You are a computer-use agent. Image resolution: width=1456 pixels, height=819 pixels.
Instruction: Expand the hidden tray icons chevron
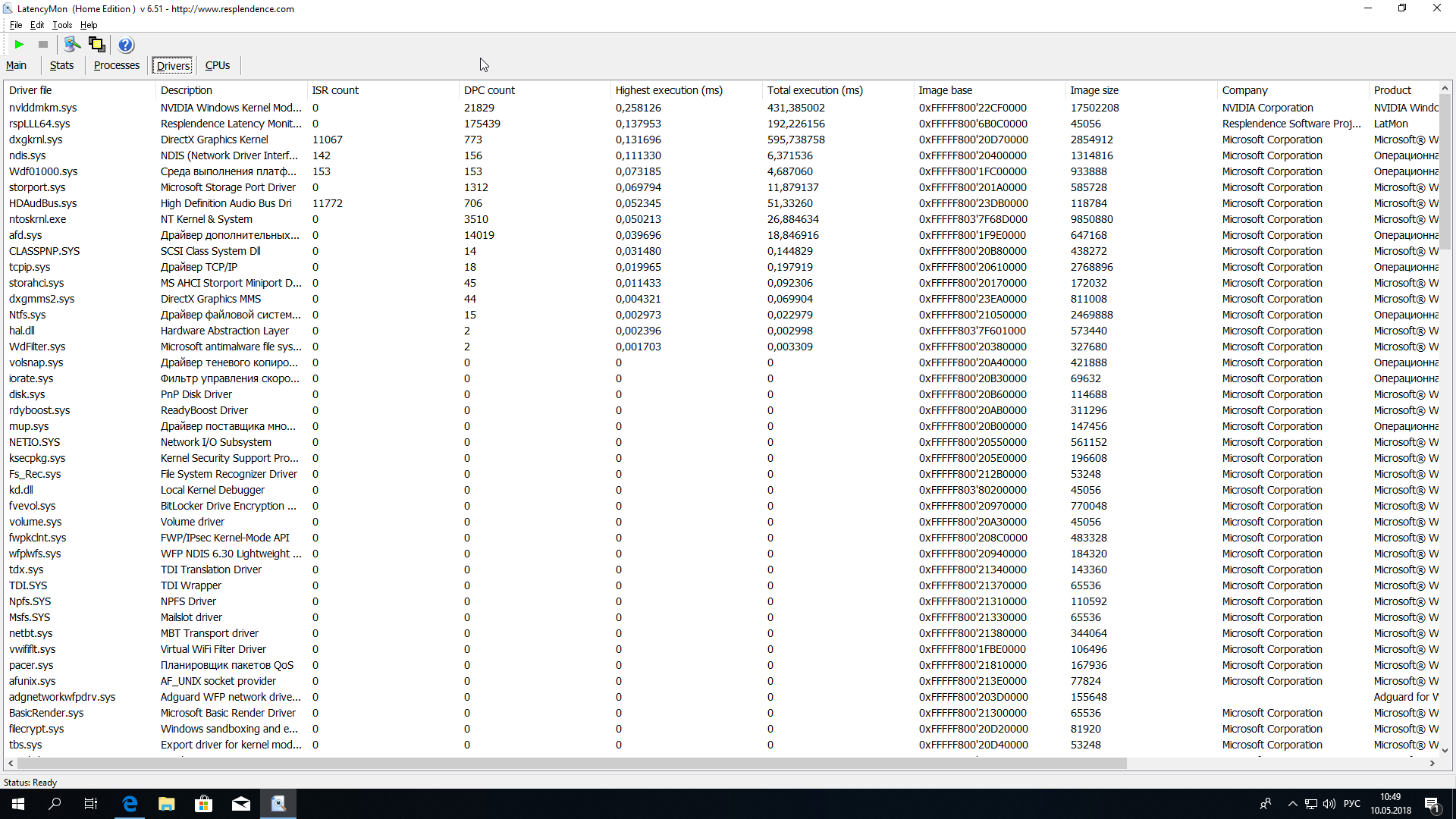[x=1292, y=804]
